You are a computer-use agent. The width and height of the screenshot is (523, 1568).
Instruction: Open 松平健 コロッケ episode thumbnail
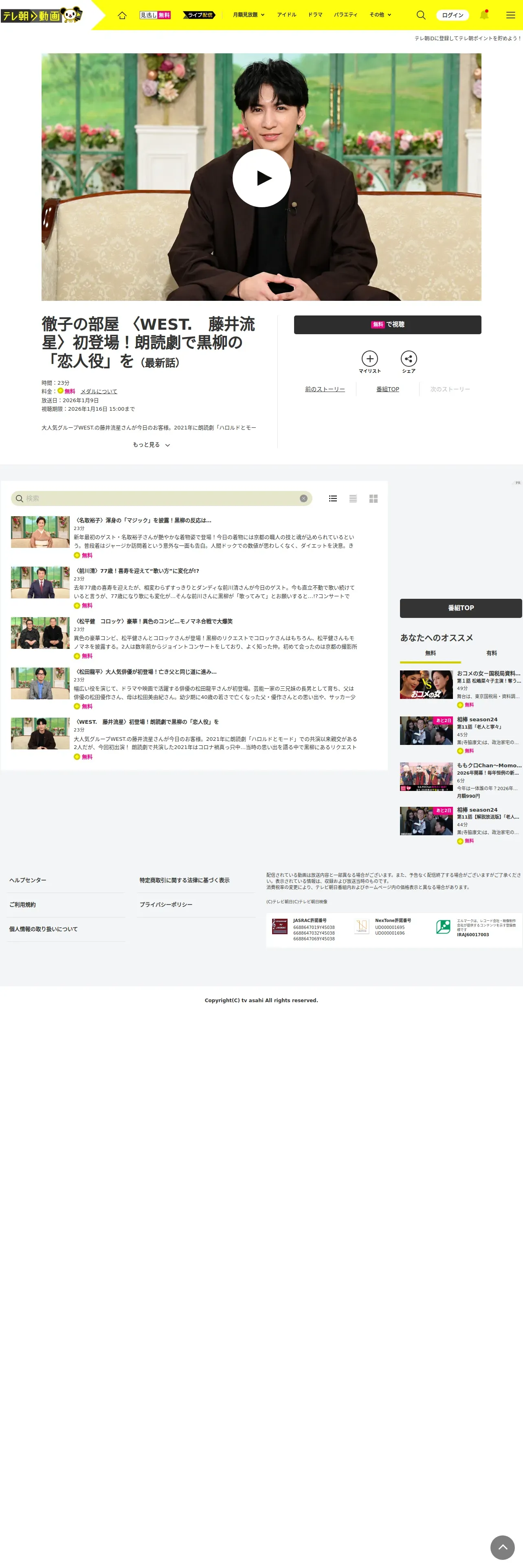tap(40, 633)
